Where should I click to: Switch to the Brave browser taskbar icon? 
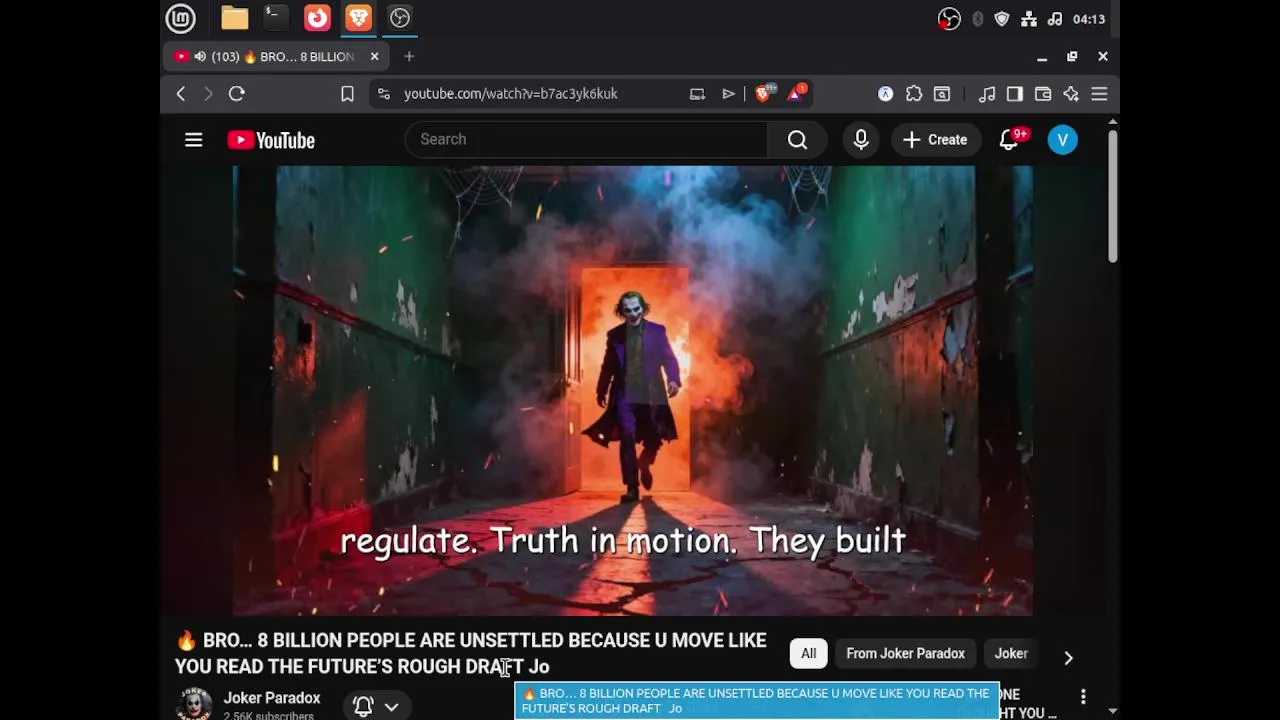pyautogui.click(x=358, y=18)
